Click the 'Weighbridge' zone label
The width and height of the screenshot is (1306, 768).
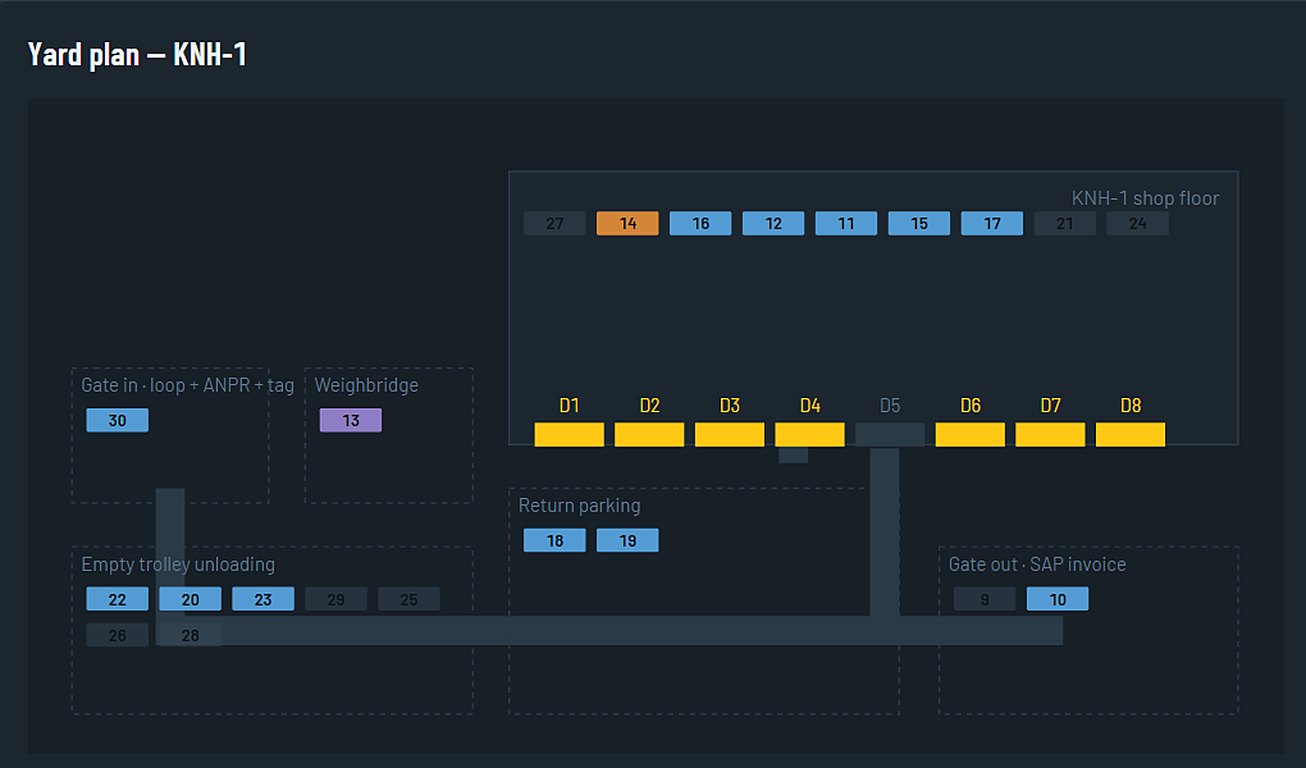click(367, 385)
